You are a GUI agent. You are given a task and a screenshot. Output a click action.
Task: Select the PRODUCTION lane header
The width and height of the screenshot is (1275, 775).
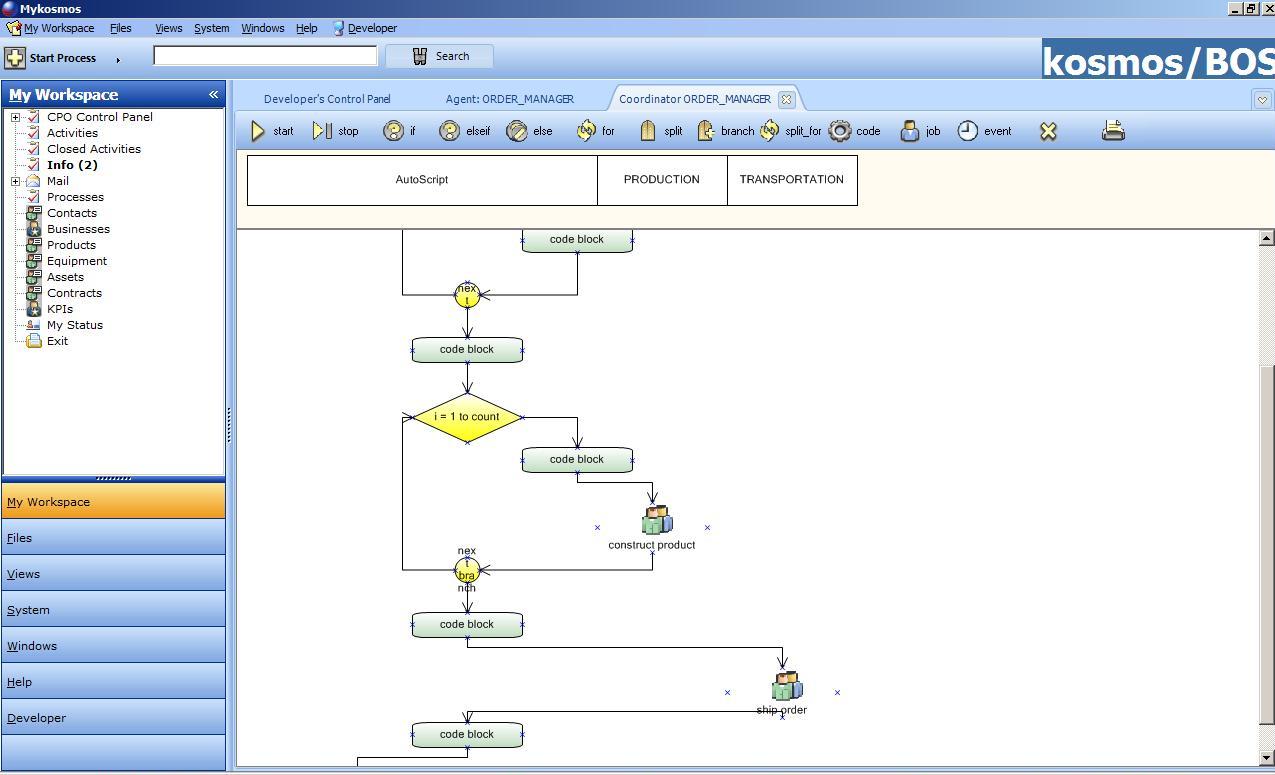coord(662,180)
